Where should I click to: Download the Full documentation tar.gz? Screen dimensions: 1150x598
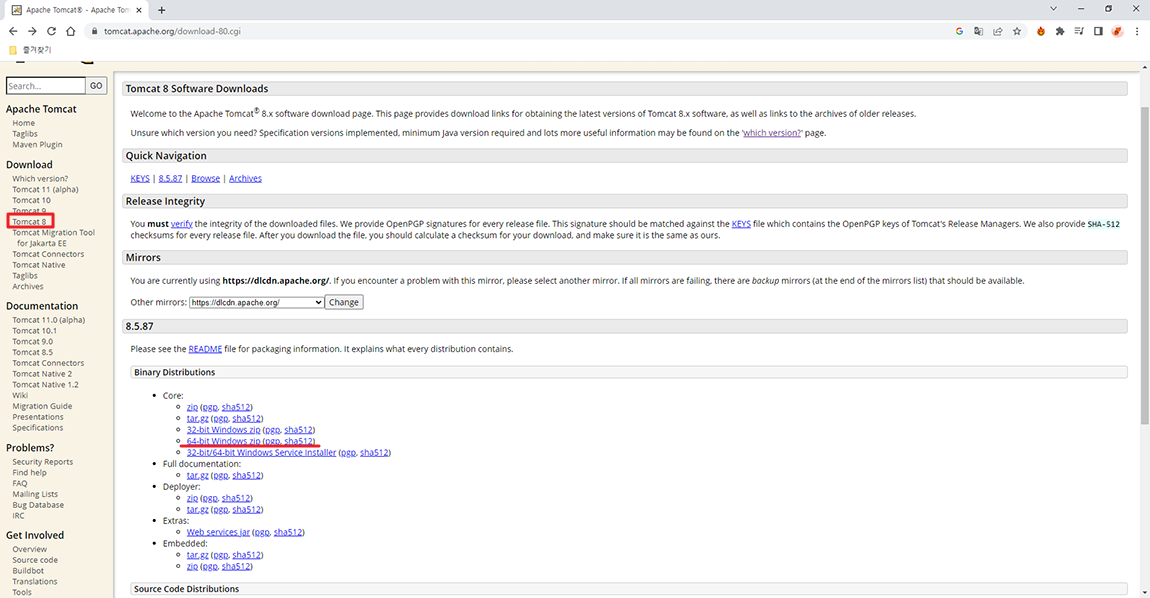(x=197, y=475)
